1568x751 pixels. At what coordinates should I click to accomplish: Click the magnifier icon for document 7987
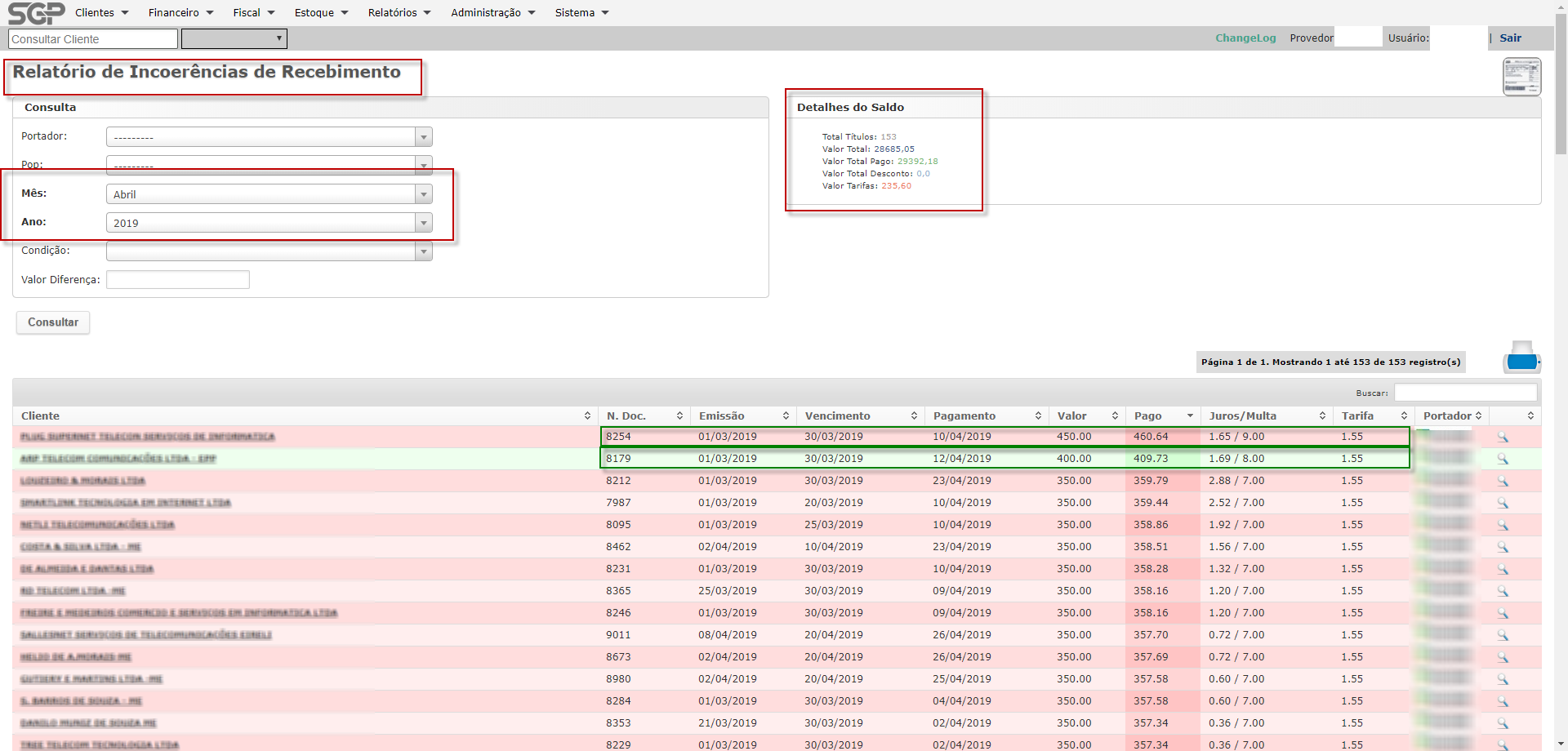(x=1502, y=504)
